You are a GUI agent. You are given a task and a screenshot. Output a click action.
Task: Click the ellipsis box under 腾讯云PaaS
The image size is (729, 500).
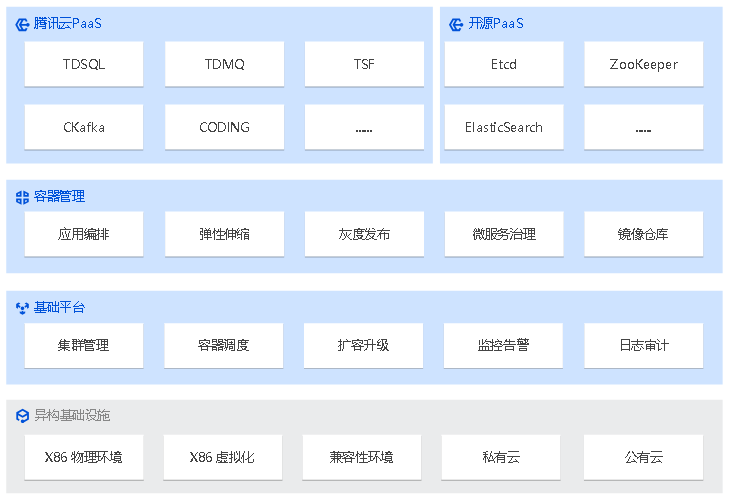click(364, 127)
